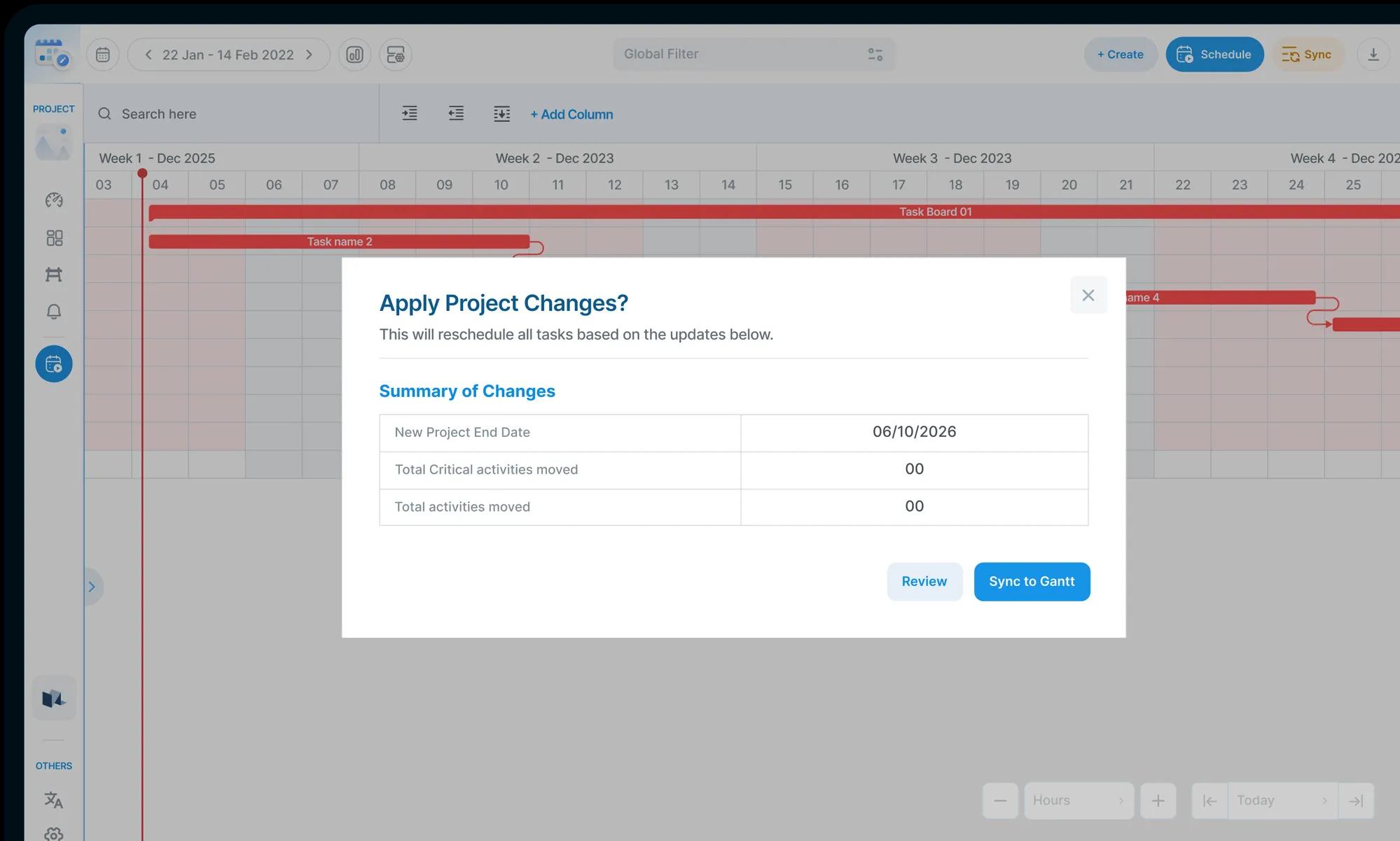Viewport: 1400px width, 841px height.
Task: Click the blue shapes logo in sidebar
Action: click(x=54, y=698)
